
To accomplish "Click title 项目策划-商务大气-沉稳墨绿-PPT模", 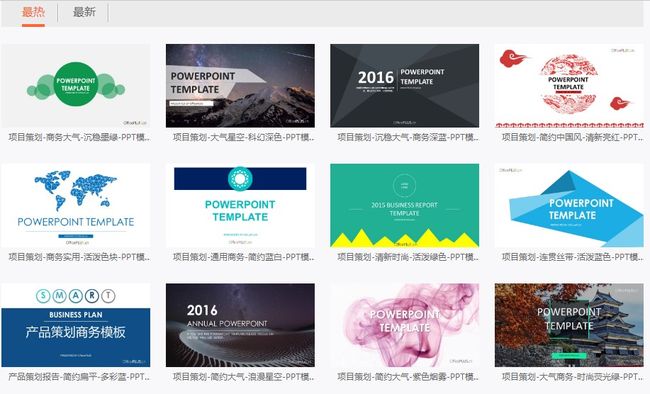I will click(79, 137).
